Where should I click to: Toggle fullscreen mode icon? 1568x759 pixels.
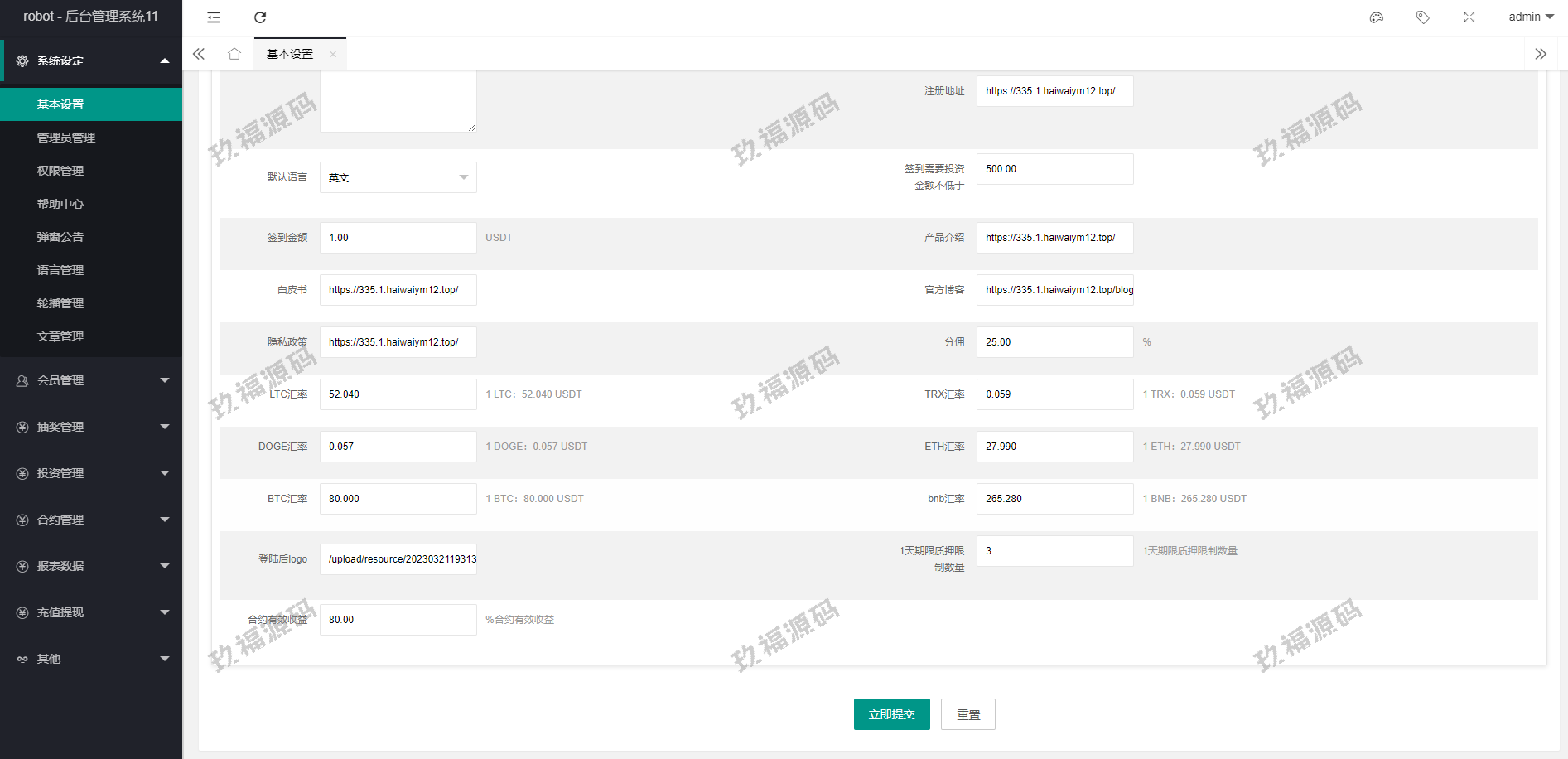tap(1469, 17)
